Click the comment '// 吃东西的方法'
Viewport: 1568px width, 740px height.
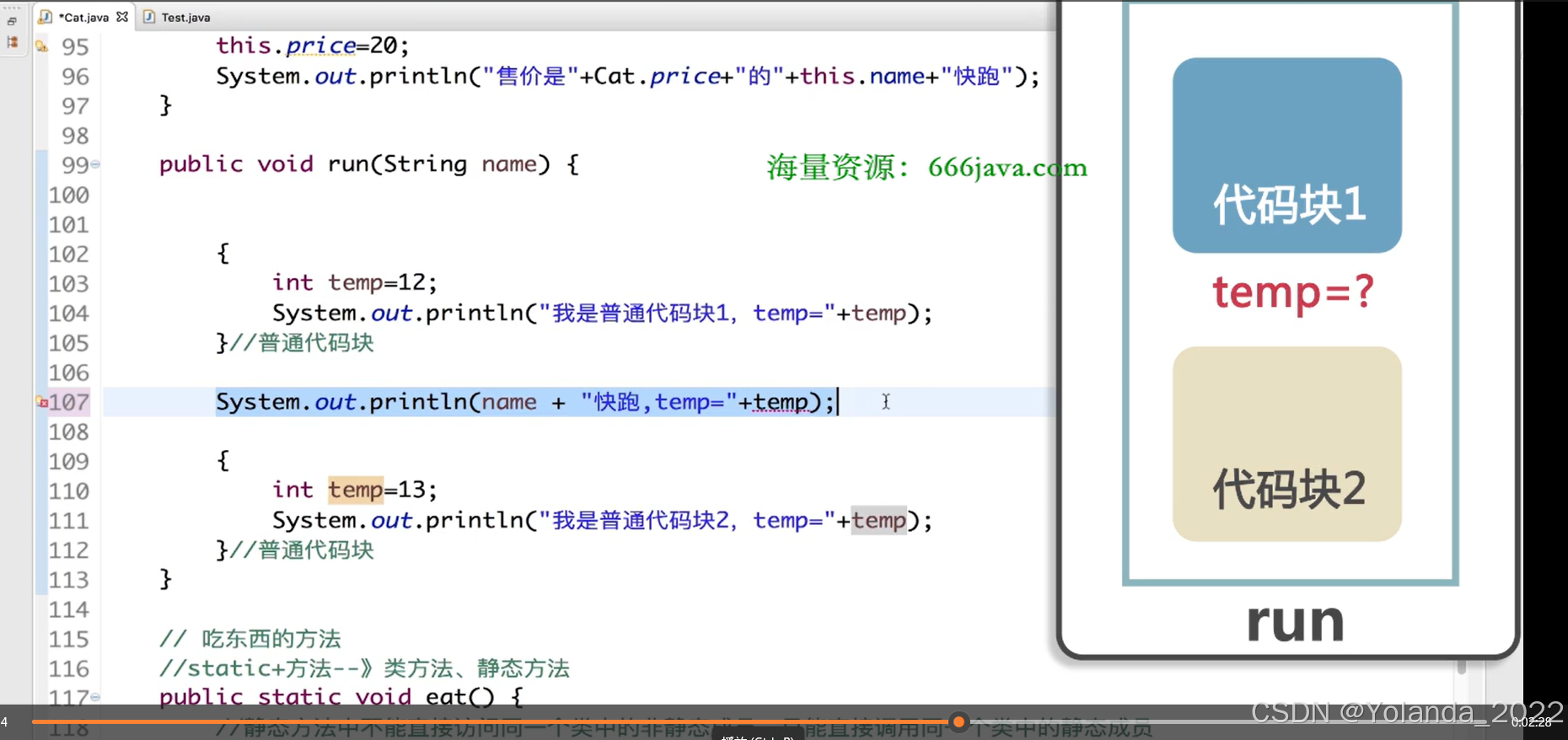250,639
